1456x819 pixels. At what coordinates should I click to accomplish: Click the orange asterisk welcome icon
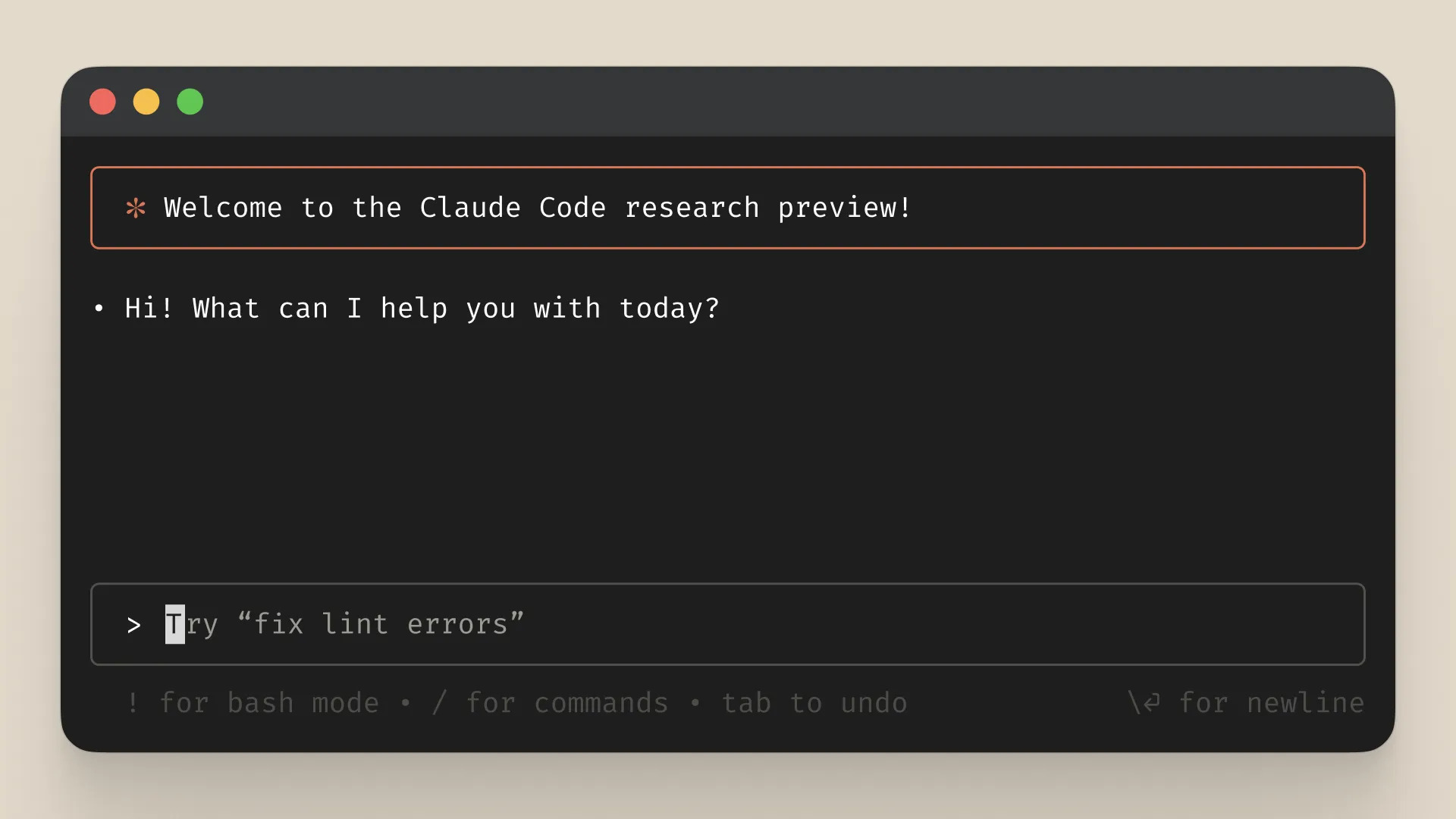tap(136, 208)
